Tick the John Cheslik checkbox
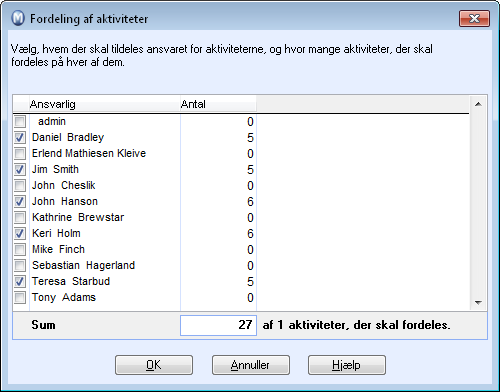 (x=20, y=185)
